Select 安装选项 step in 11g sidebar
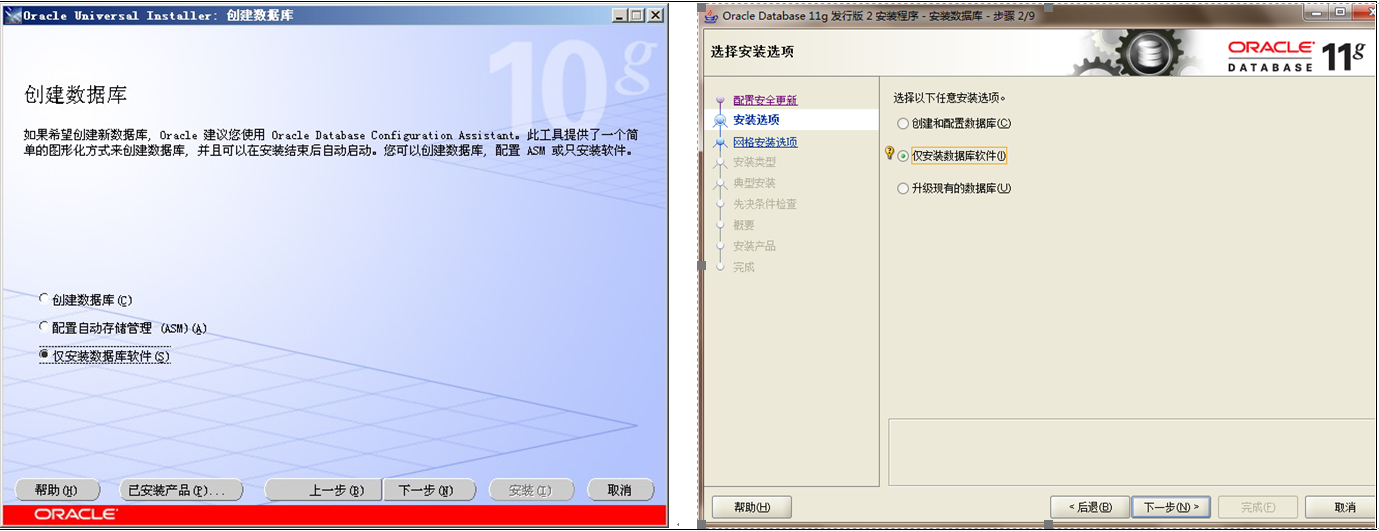The image size is (1379, 531). pyautogui.click(x=756, y=120)
